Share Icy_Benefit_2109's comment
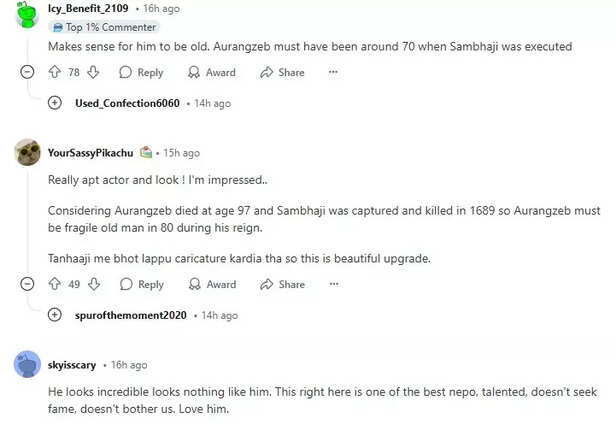The height and width of the screenshot is (424, 616). [x=282, y=72]
